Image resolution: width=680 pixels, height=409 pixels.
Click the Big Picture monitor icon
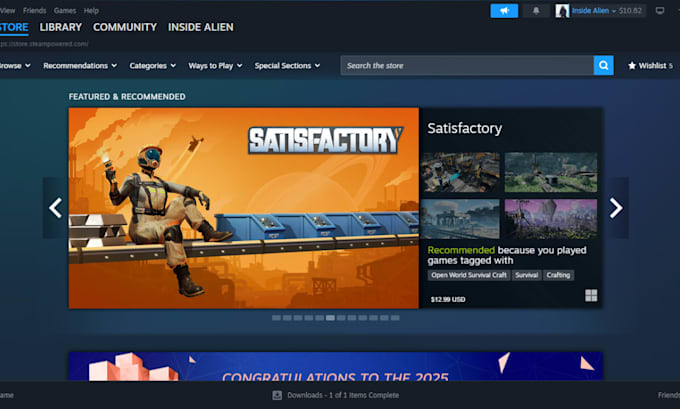(x=660, y=11)
